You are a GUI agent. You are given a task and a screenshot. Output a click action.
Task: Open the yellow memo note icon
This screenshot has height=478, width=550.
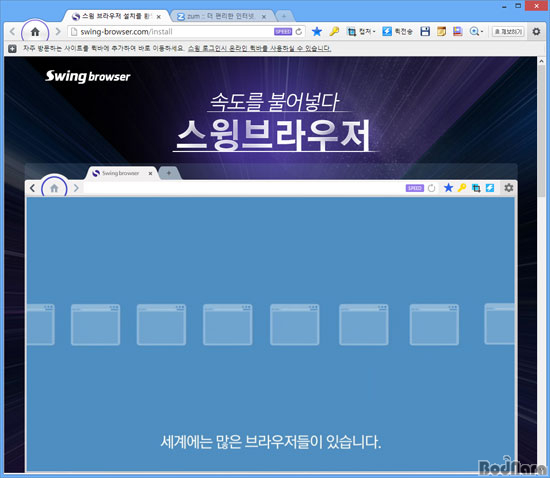441,32
